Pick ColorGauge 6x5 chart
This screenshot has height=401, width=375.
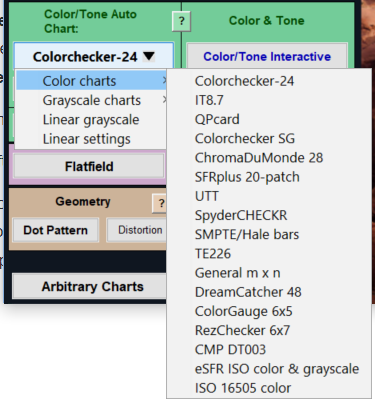click(269, 311)
